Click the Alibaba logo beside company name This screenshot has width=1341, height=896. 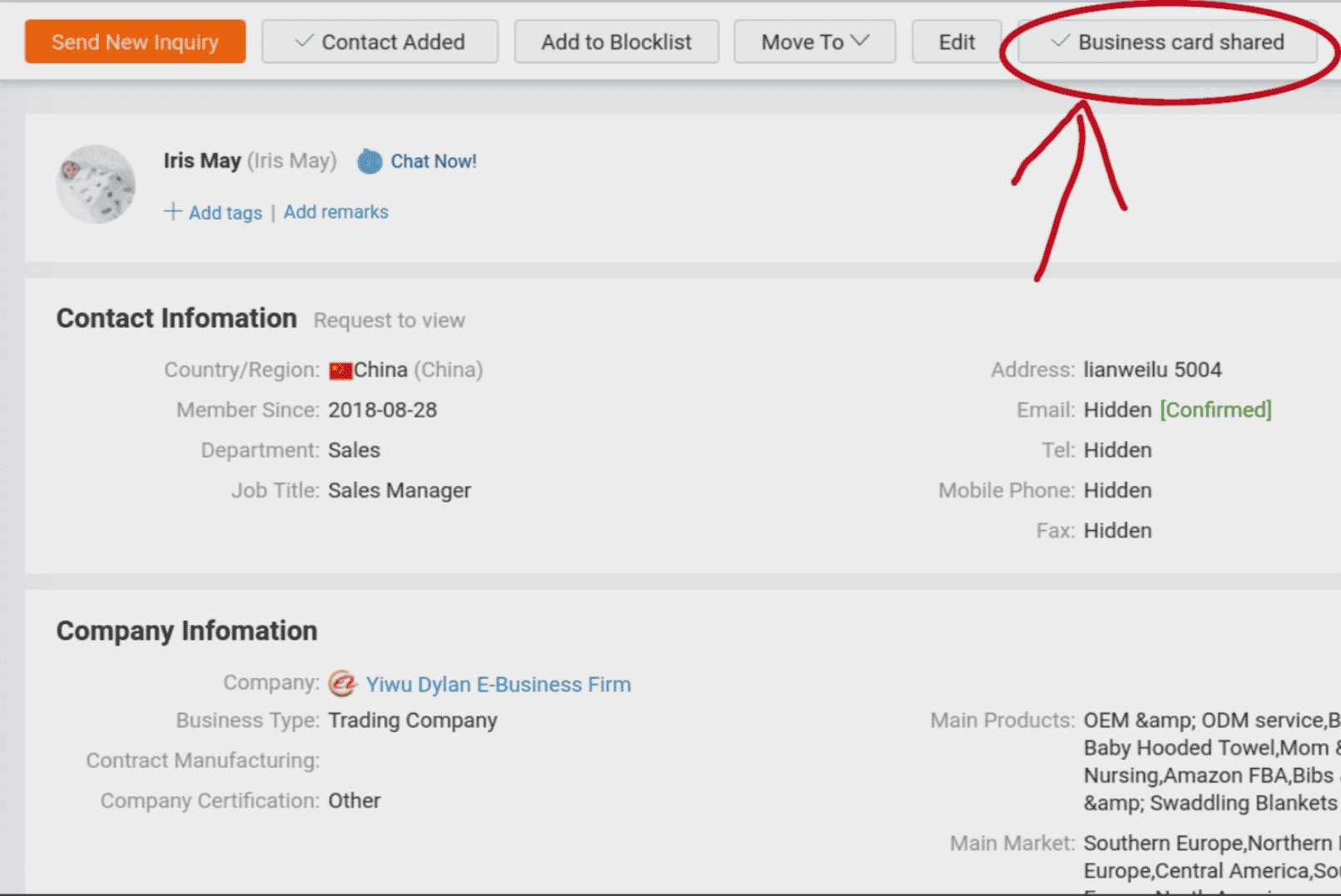342,684
